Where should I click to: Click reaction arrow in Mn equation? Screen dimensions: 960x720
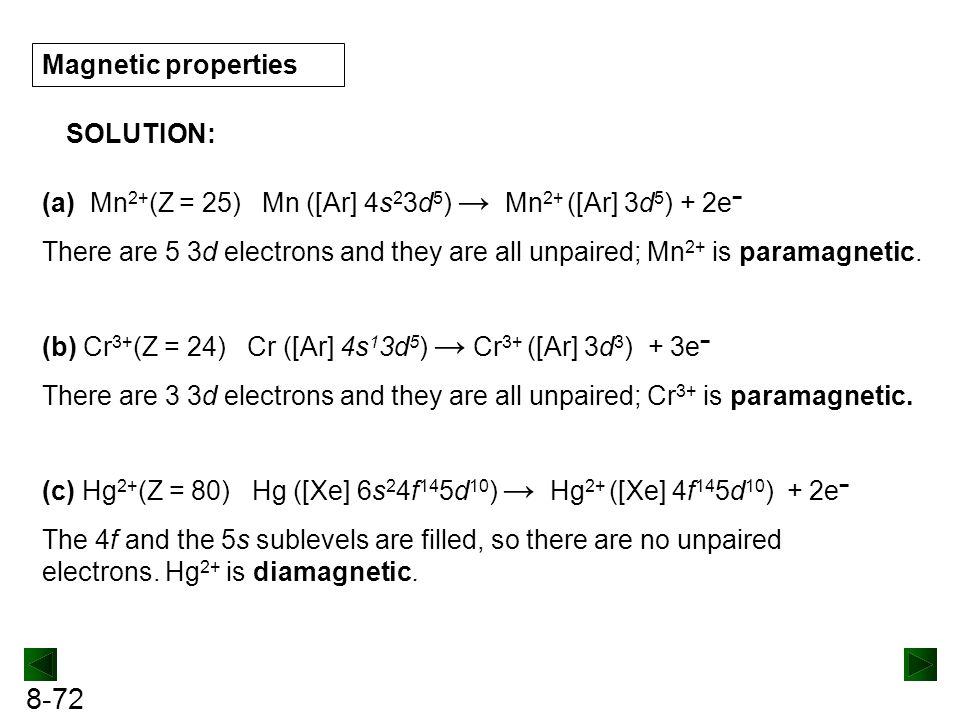click(473, 204)
